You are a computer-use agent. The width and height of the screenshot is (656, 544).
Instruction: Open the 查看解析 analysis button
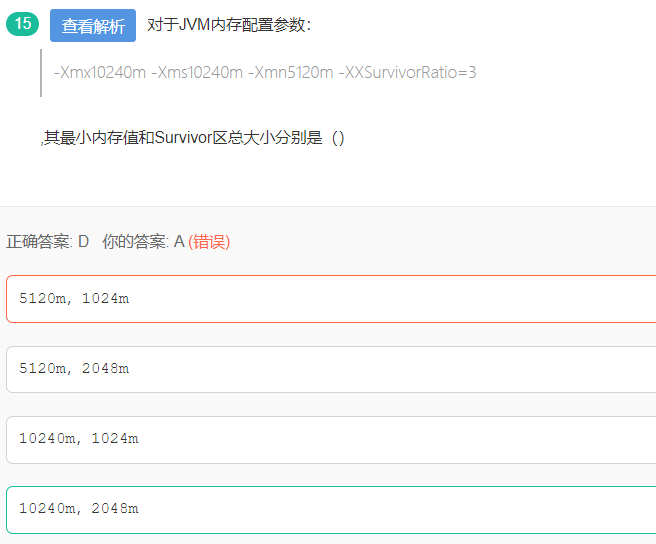(93, 26)
